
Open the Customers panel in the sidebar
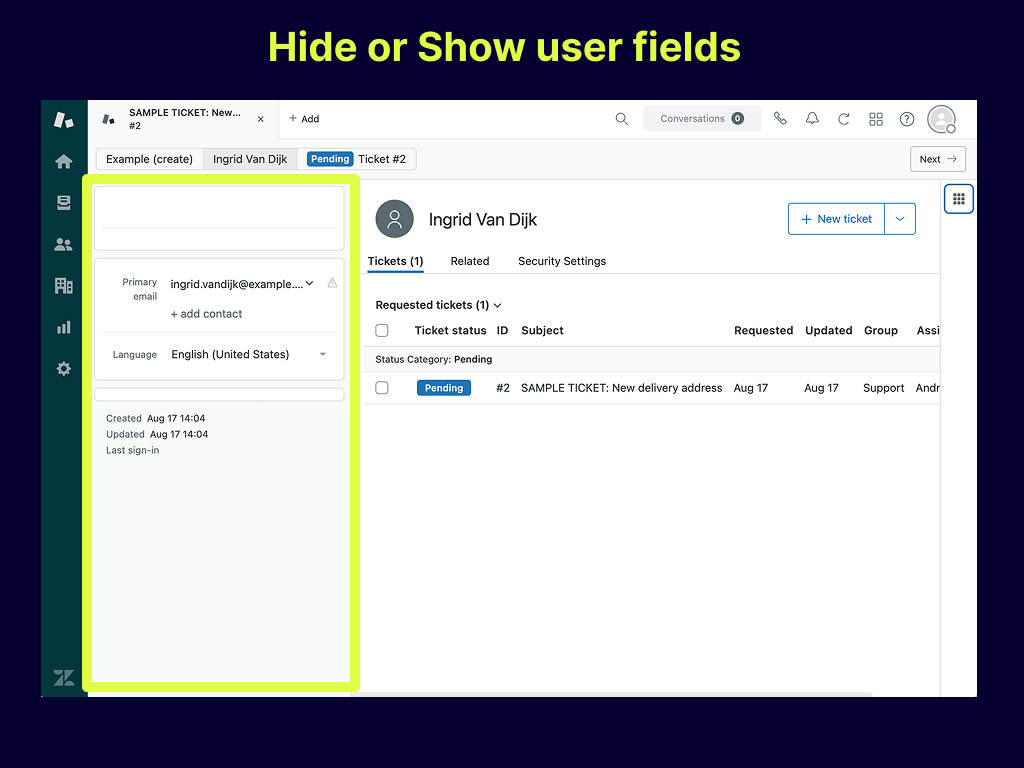tap(63, 244)
